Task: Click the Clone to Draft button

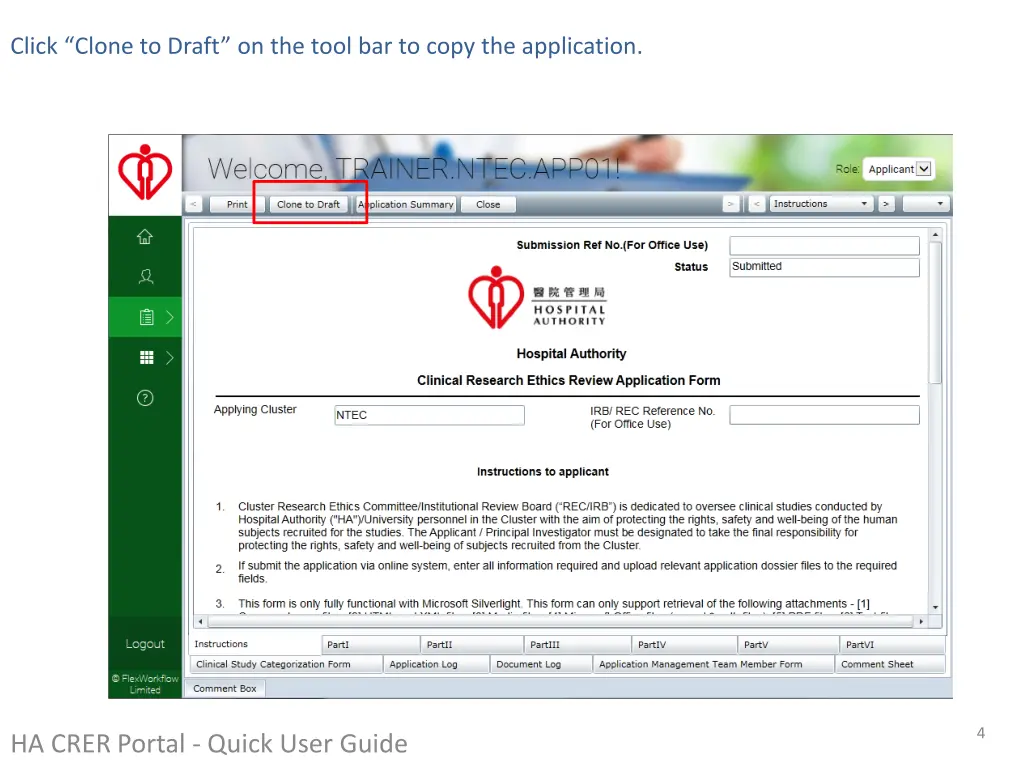Action: pos(308,204)
